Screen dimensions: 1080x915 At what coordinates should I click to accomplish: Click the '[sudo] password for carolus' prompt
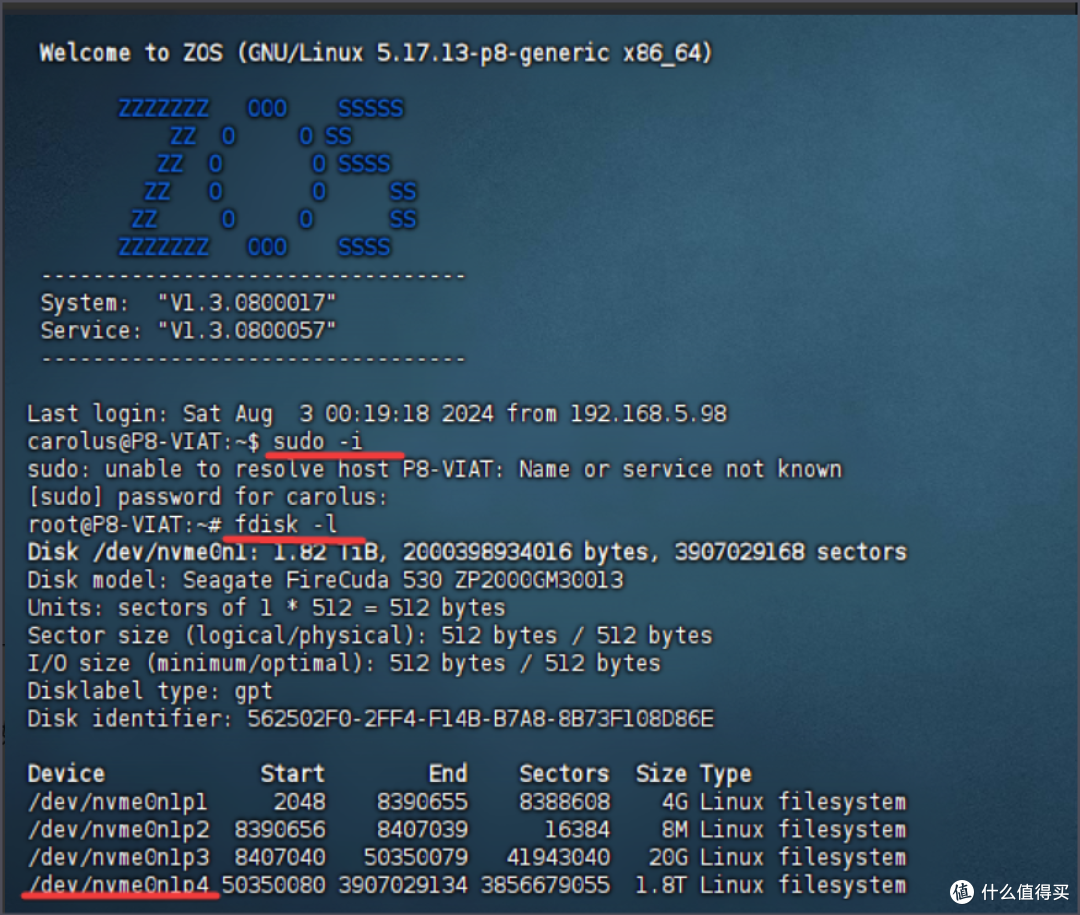coord(207,497)
